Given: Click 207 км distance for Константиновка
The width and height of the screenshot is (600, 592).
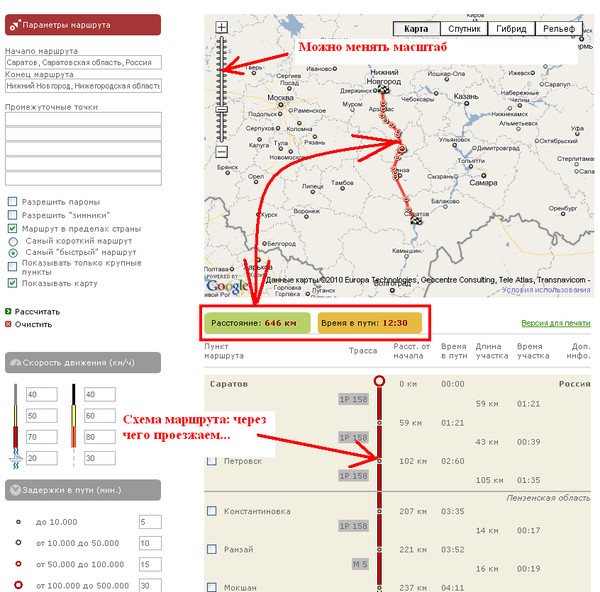Looking at the screenshot, I should 413,511.
